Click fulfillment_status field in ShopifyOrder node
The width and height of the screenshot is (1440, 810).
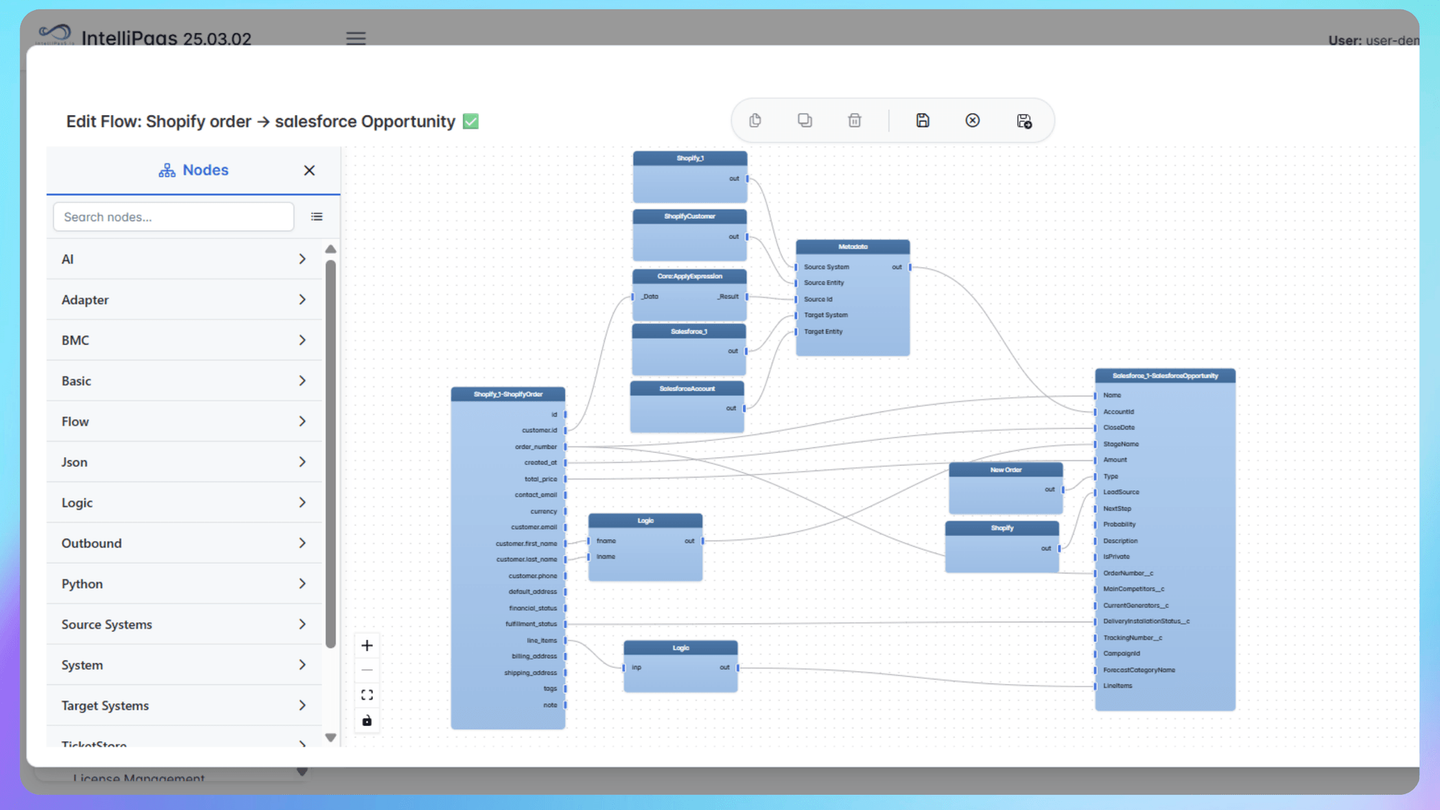point(531,624)
